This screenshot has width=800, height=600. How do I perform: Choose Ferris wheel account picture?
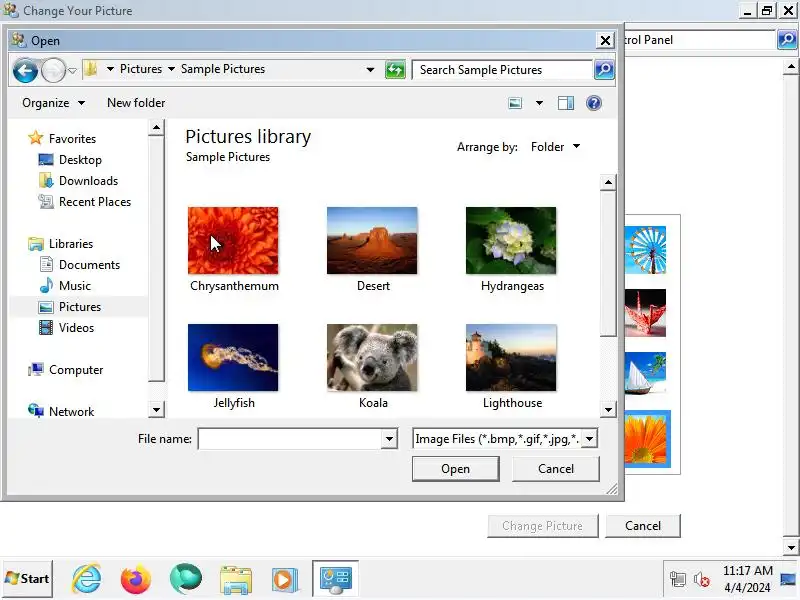[x=646, y=250]
